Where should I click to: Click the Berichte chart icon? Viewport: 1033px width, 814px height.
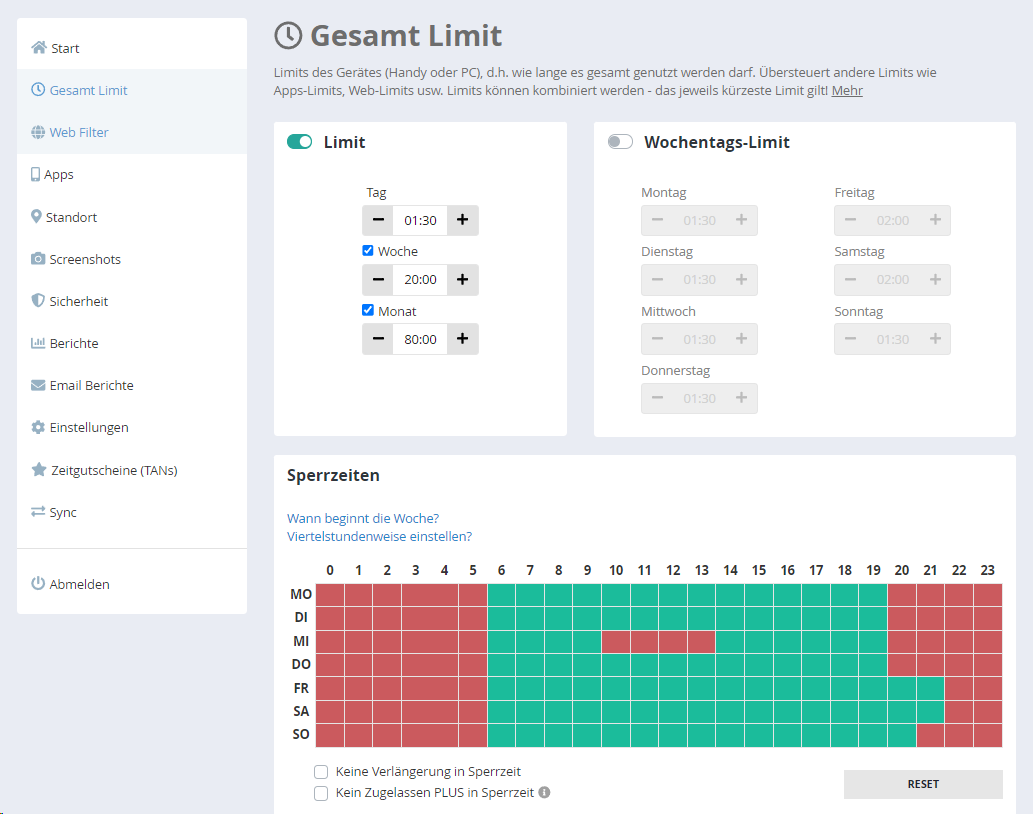pos(38,342)
